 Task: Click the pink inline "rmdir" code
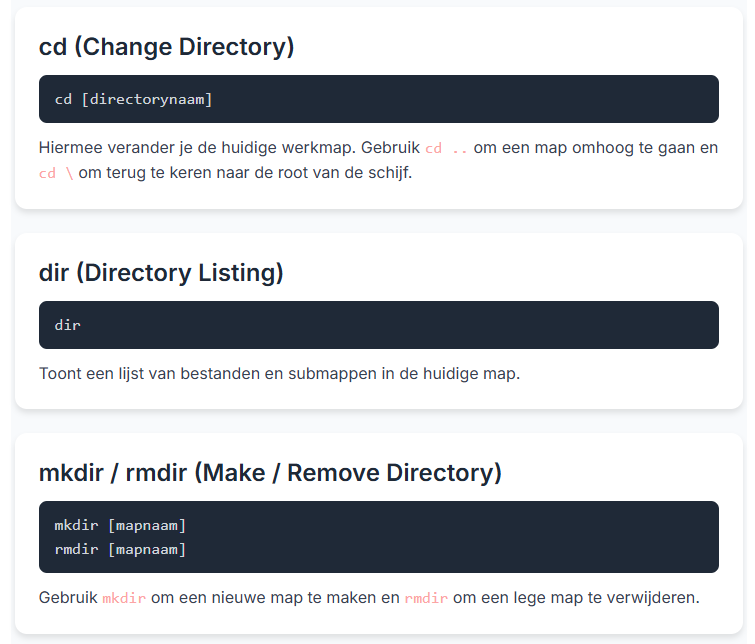click(426, 598)
